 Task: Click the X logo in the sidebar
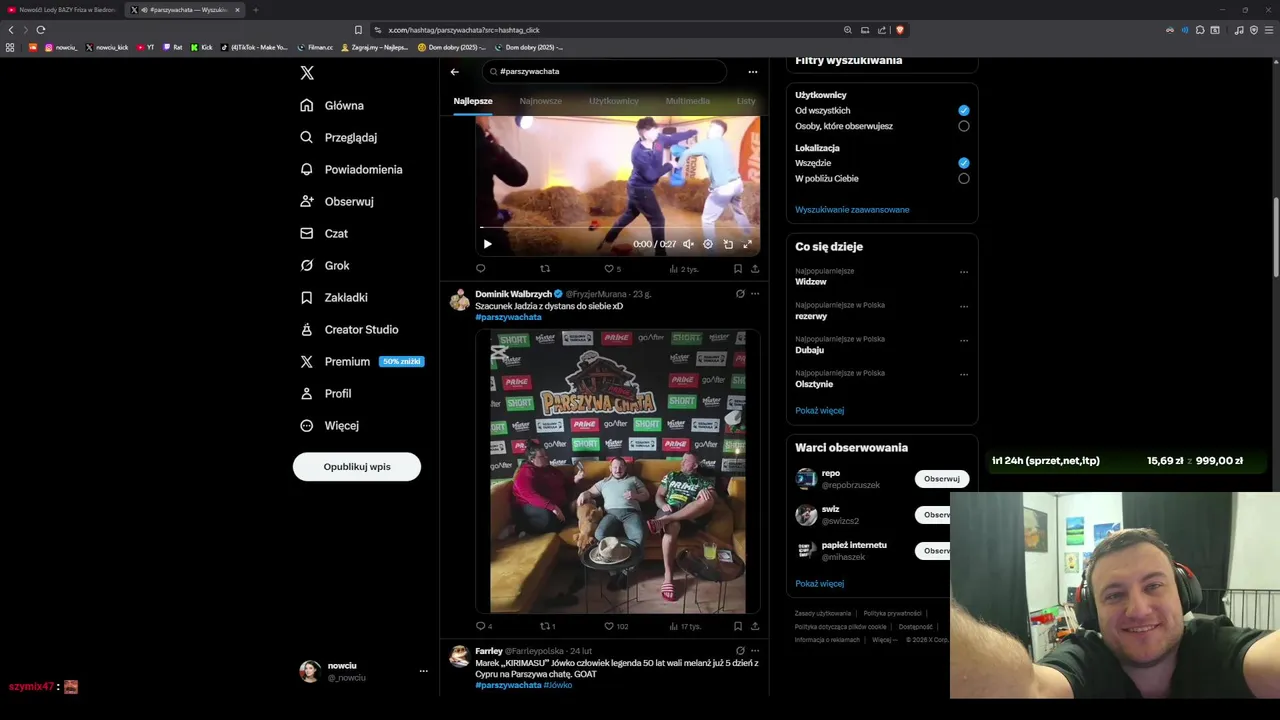(307, 73)
